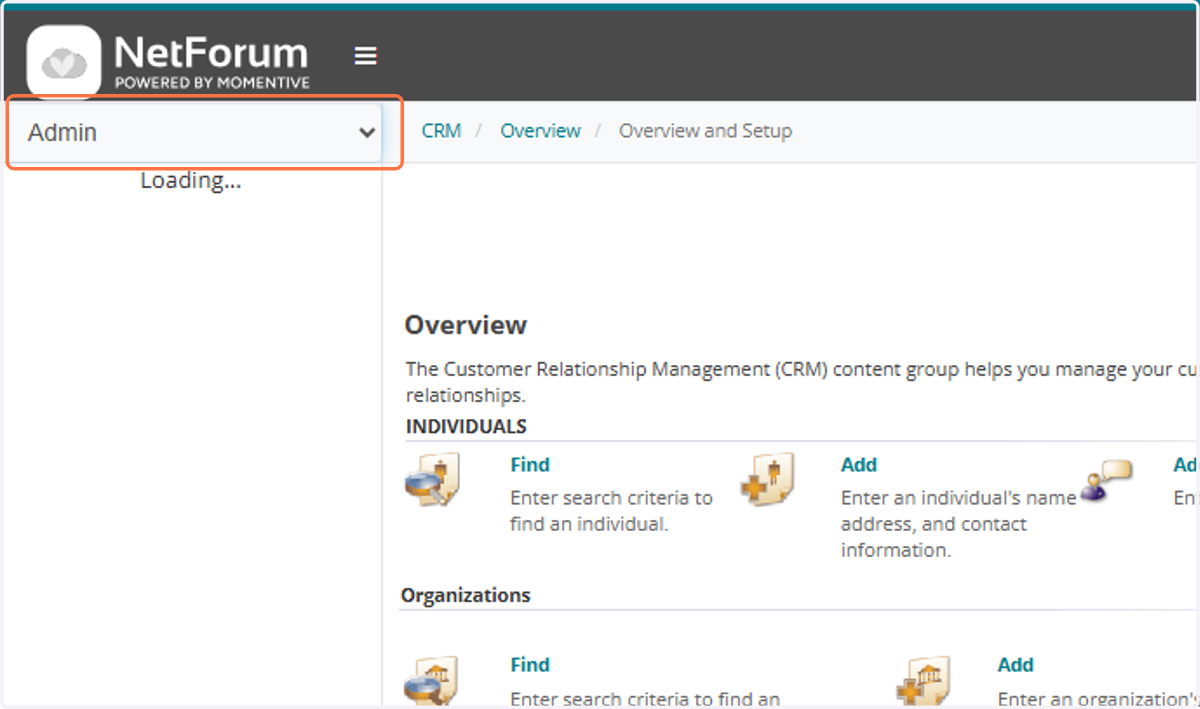
Task: Click the NetForum wordmark text
Action: (x=211, y=52)
